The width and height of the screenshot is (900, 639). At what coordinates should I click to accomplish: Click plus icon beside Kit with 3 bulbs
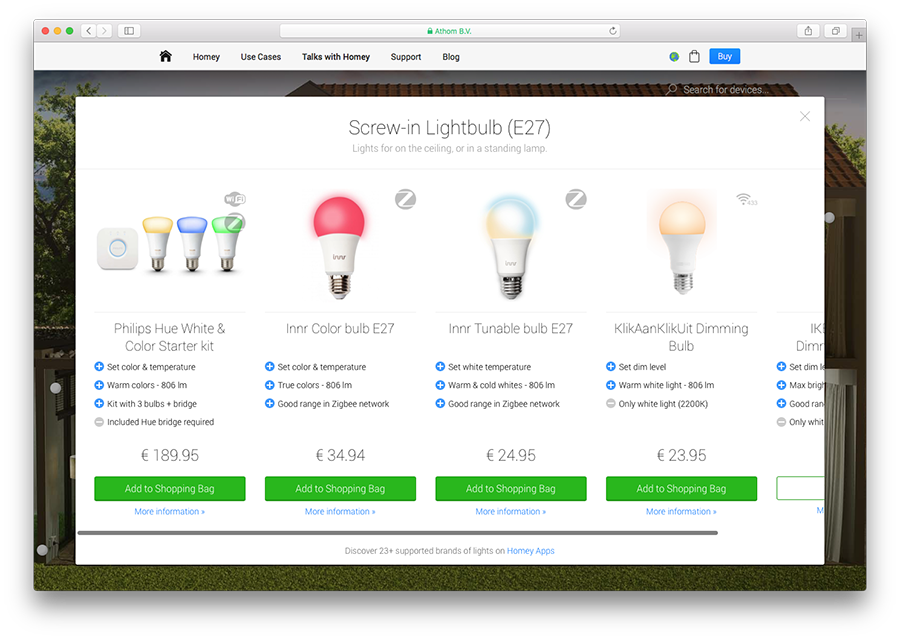[99, 404]
